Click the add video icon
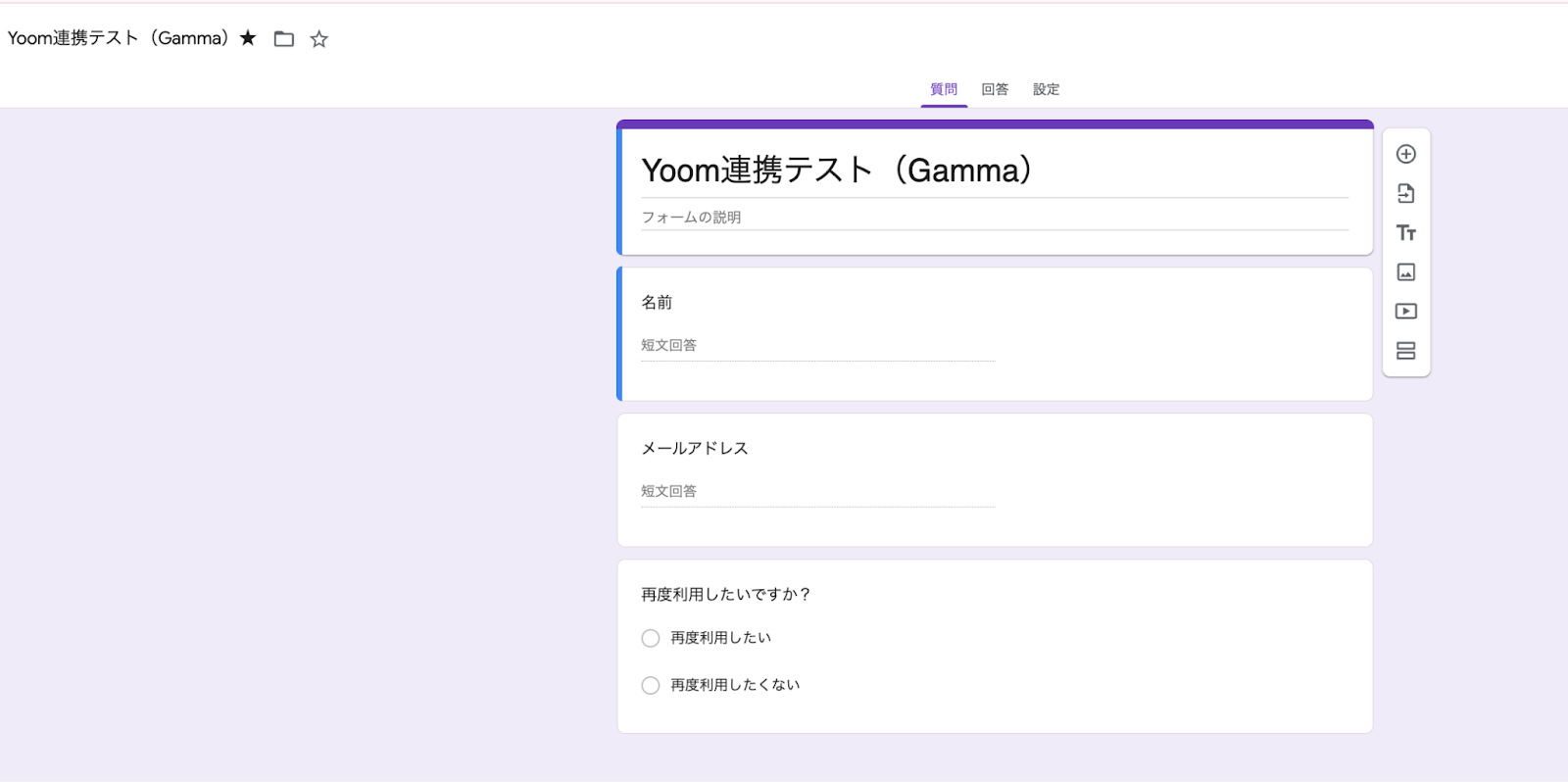Image resolution: width=1568 pixels, height=782 pixels. coord(1405,312)
